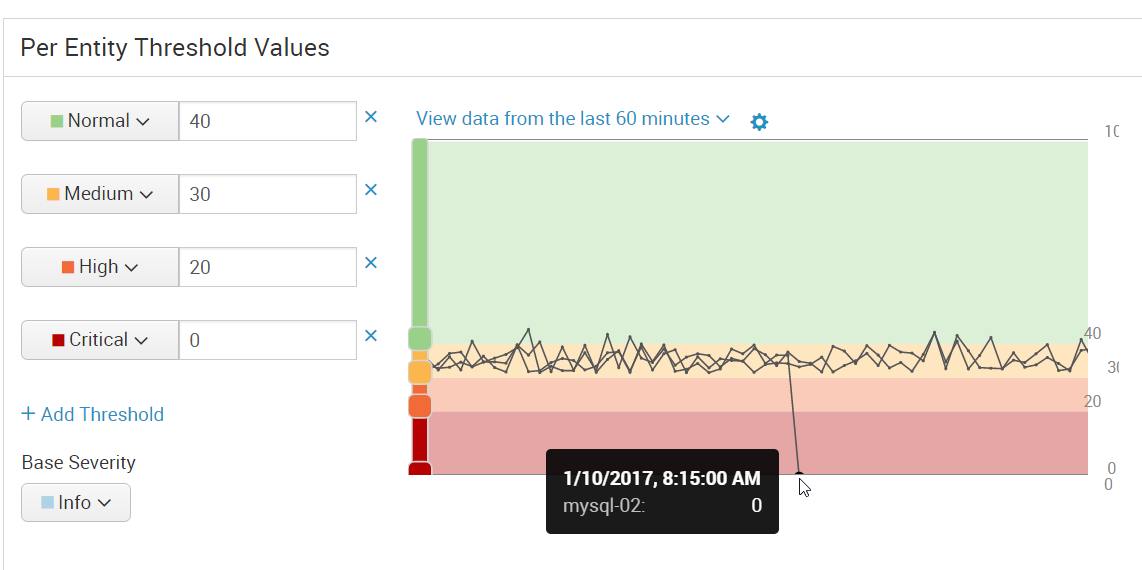Open the Normal severity dropdown
The image size is (1142, 570).
(x=100, y=121)
